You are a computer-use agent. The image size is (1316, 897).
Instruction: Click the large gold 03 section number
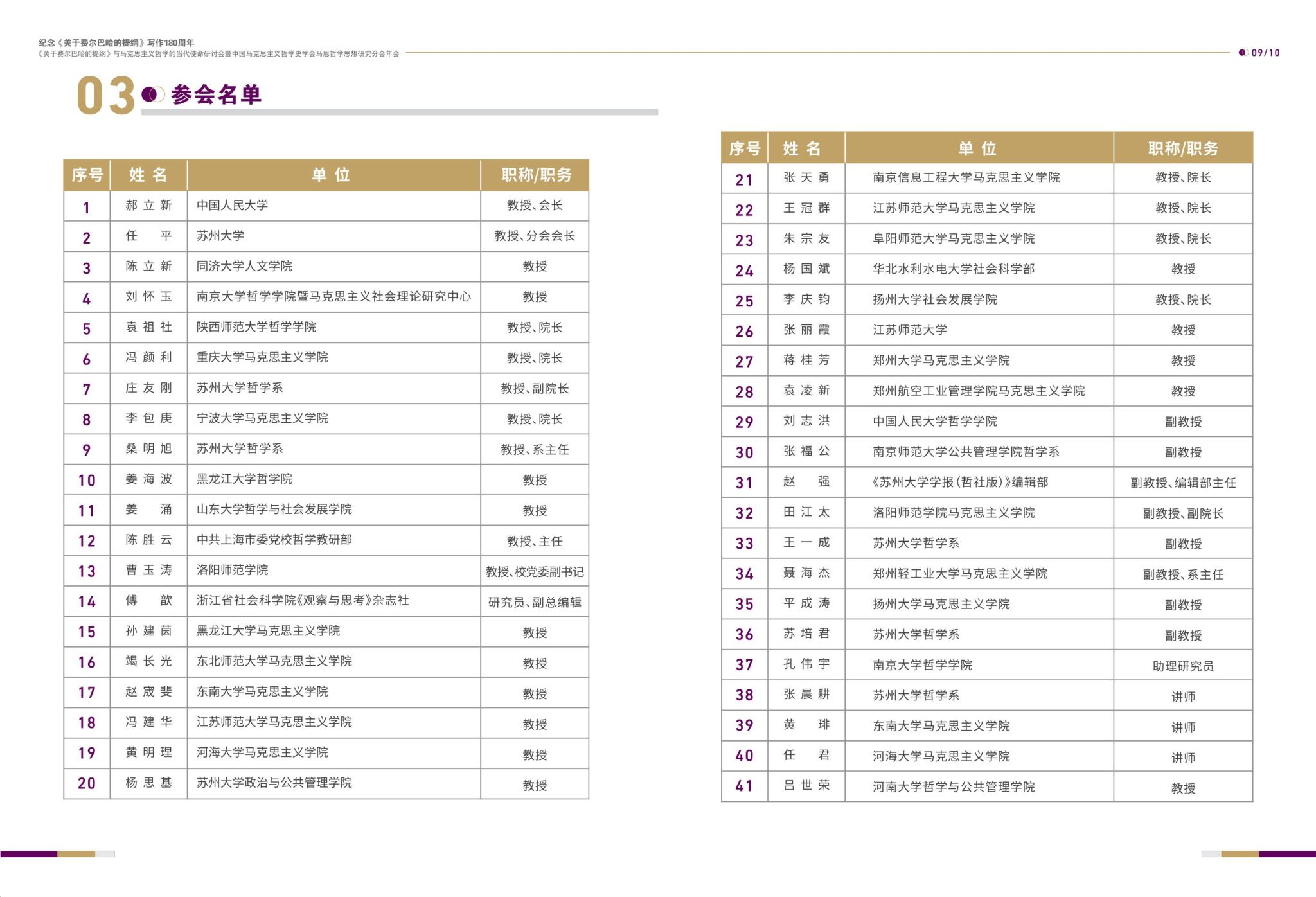point(105,97)
